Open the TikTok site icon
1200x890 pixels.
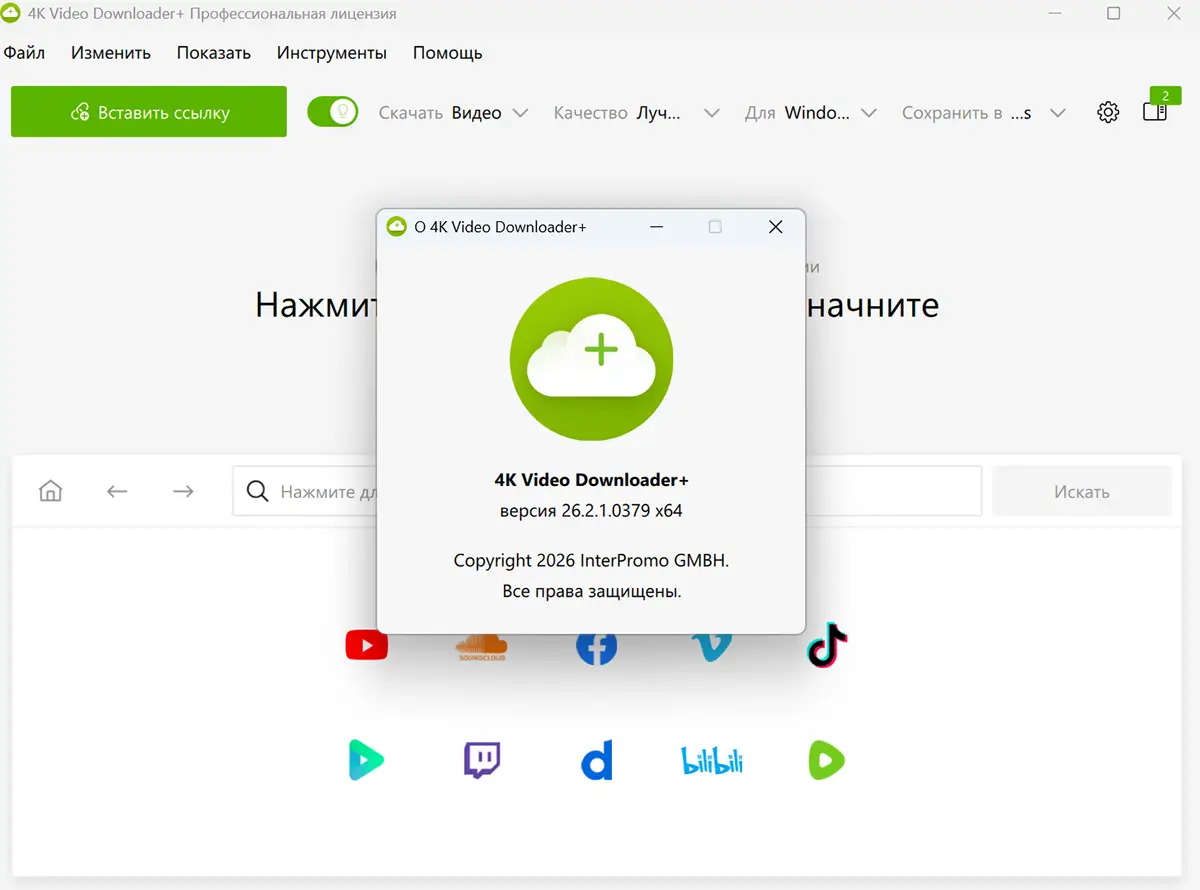827,645
